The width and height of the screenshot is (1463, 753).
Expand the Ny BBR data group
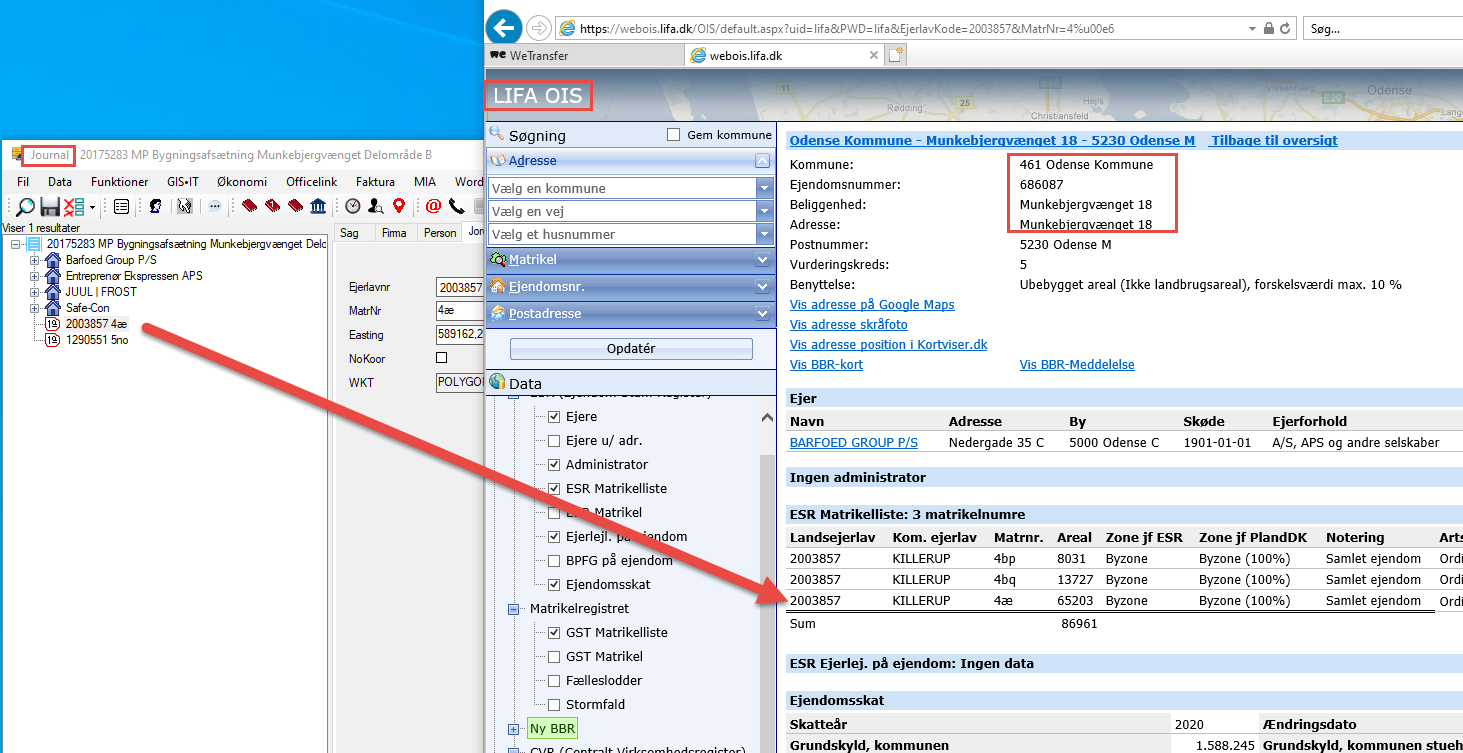514,729
